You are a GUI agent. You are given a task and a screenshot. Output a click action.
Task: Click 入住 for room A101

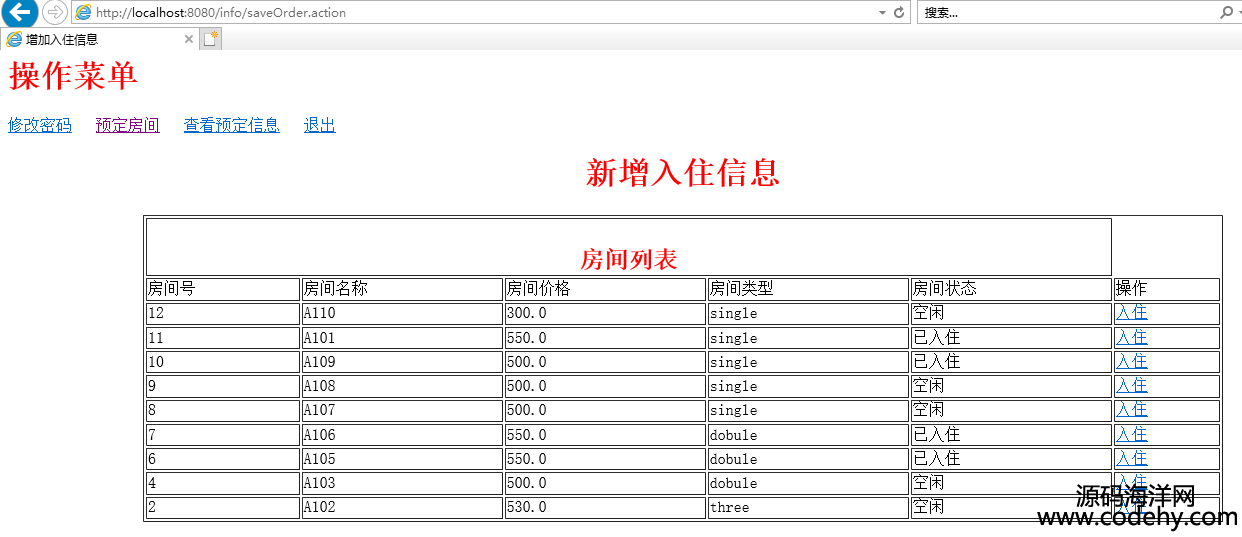pyautogui.click(x=1131, y=338)
